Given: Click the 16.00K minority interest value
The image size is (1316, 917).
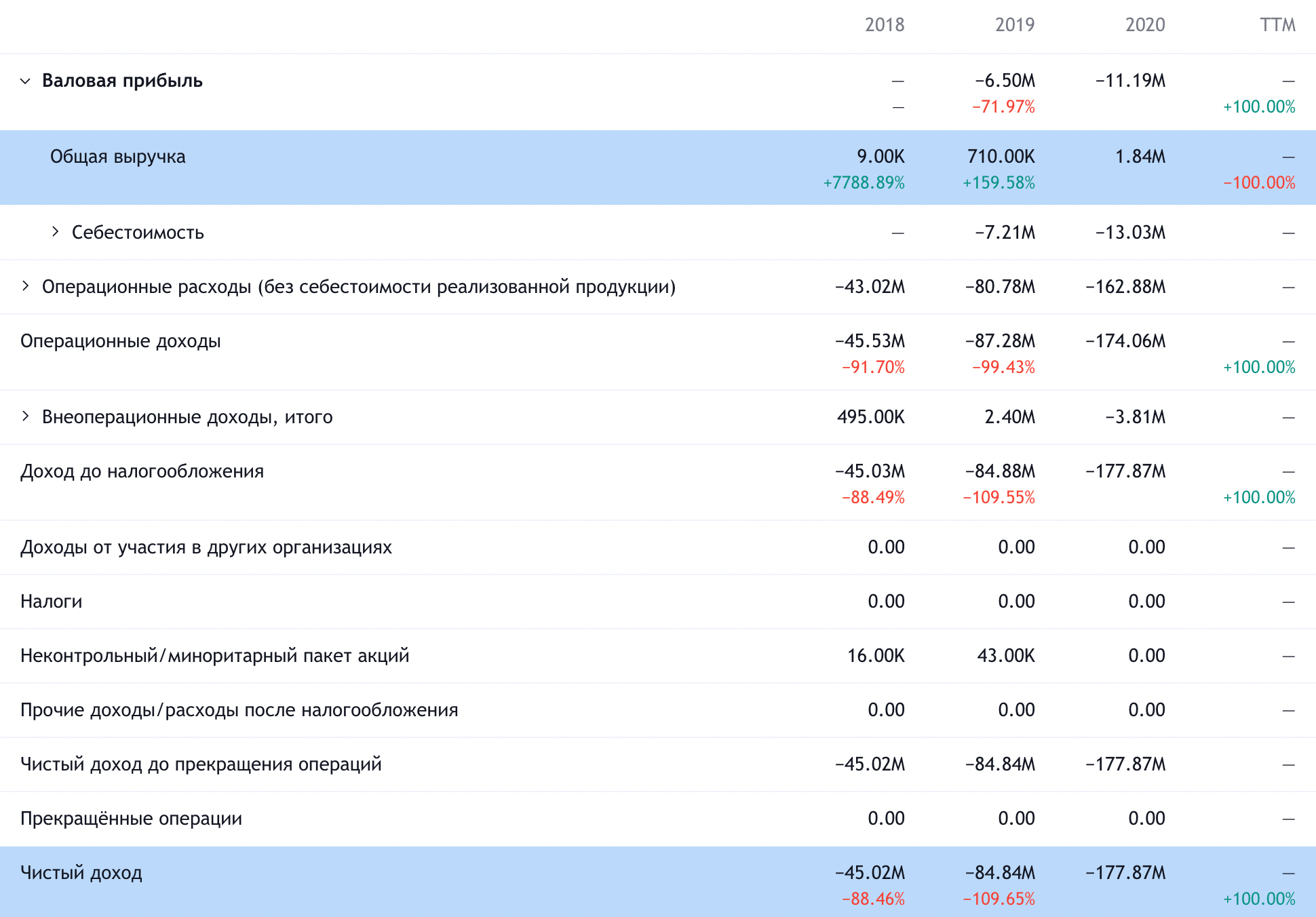Looking at the screenshot, I should pyautogui.click(x=876, y=656).
